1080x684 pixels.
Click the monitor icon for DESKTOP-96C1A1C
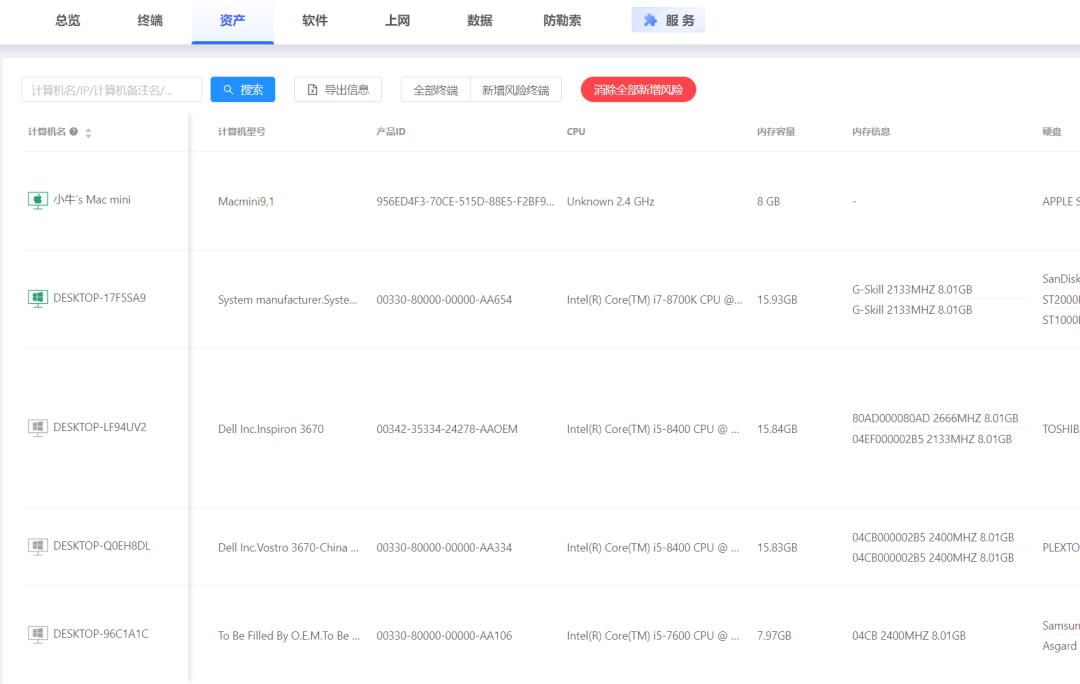(37, 634)
